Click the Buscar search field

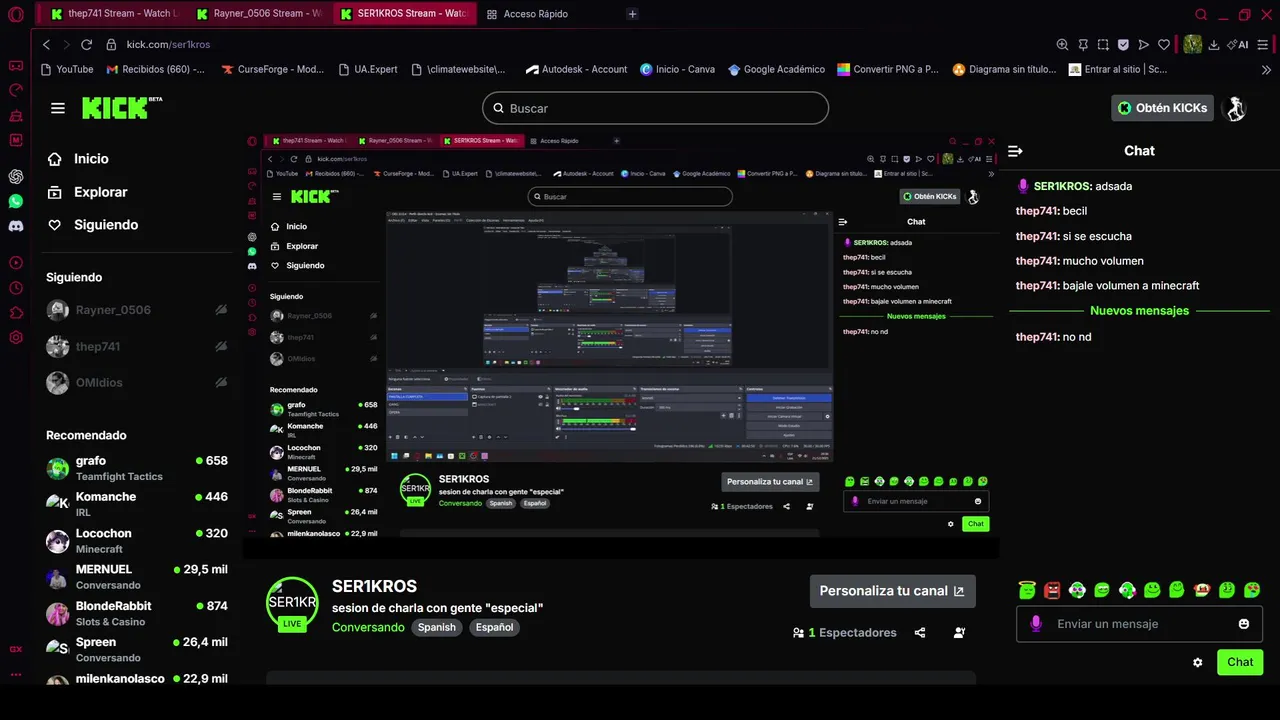click(655, 108)
